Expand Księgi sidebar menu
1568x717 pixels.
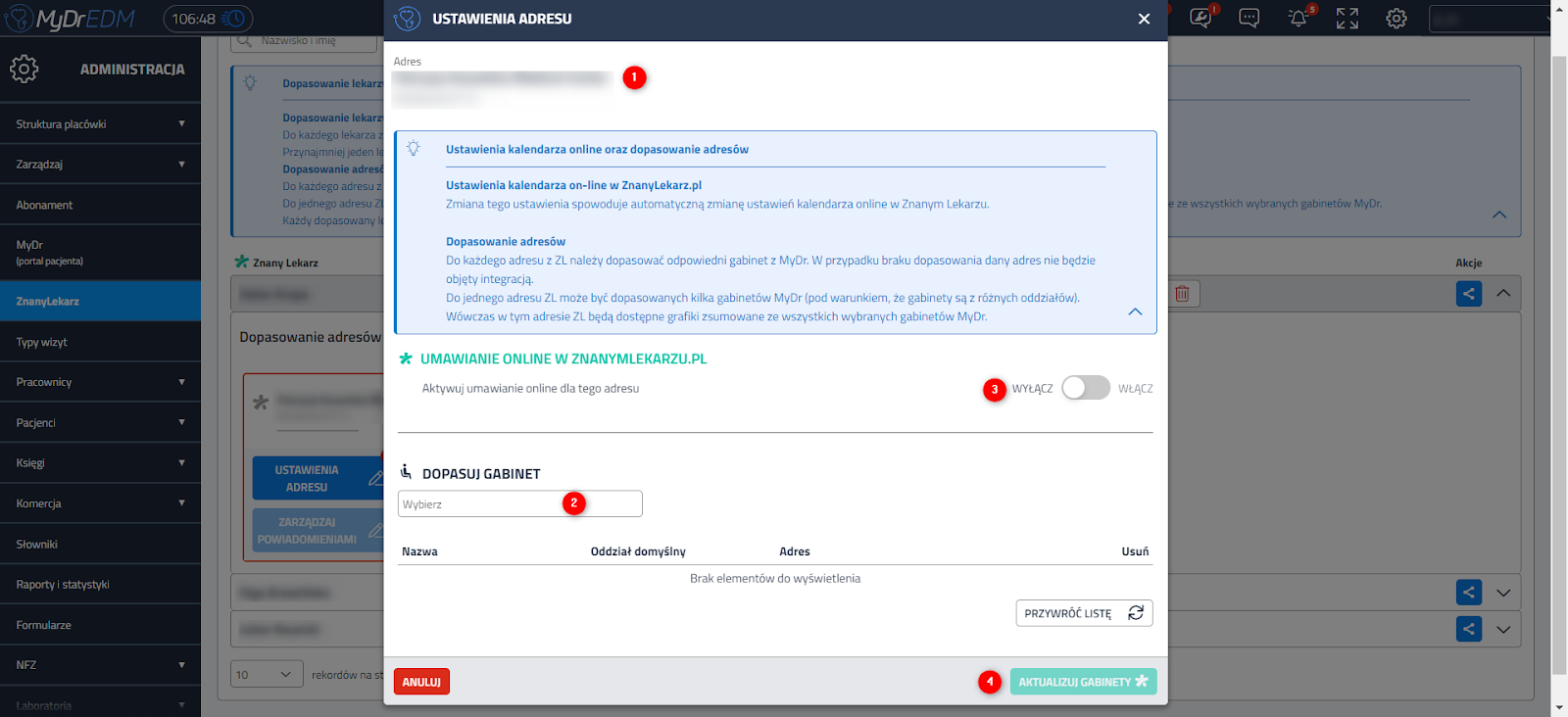click(100, 462)
